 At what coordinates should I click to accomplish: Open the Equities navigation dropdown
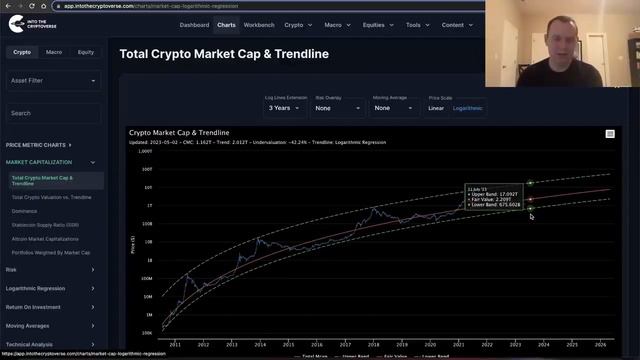(378, 25)
